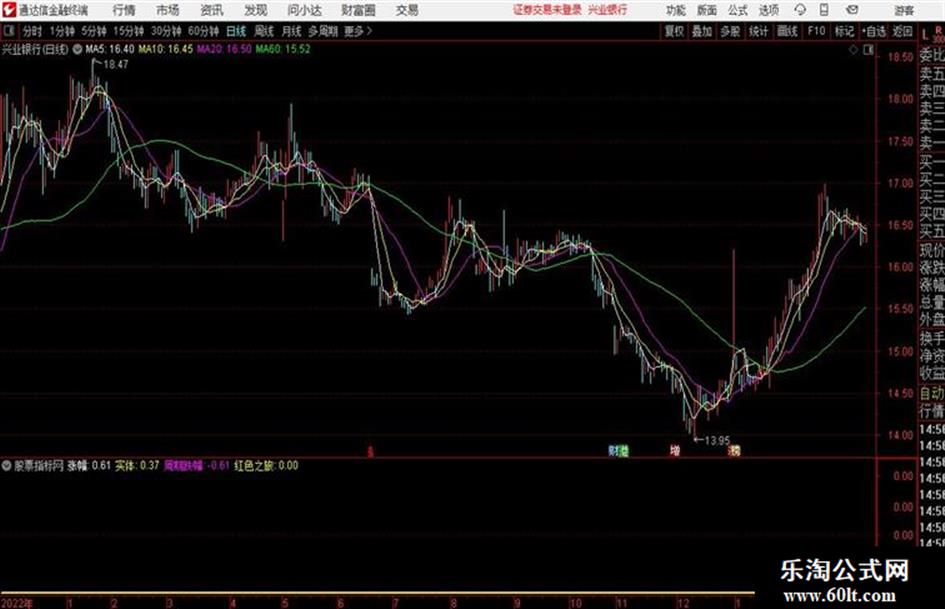Click the 多股 multi-stock button
Viewport: 945px width, 609px height.
pos(730,31)
